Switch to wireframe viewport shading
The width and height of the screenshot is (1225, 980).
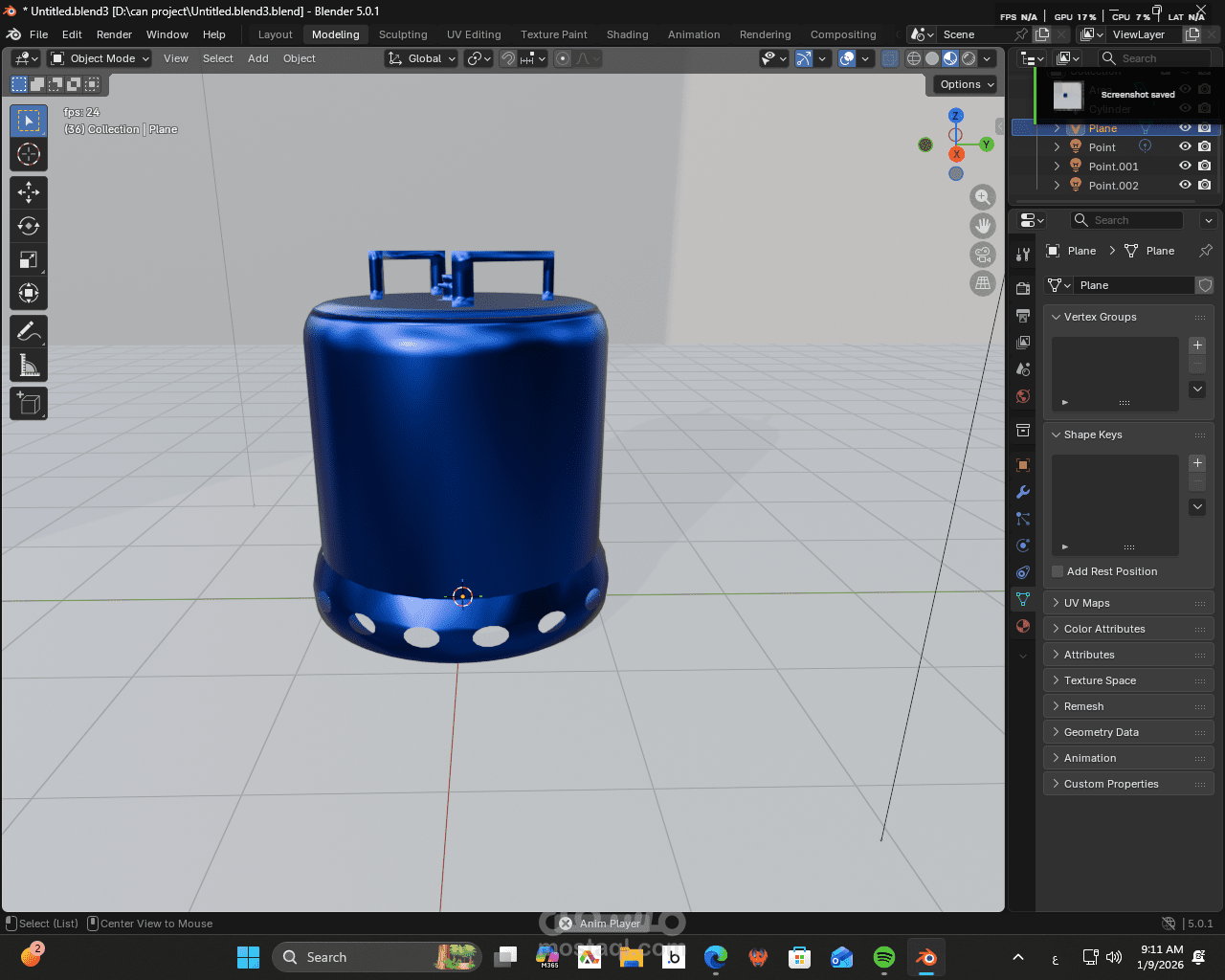914,58
